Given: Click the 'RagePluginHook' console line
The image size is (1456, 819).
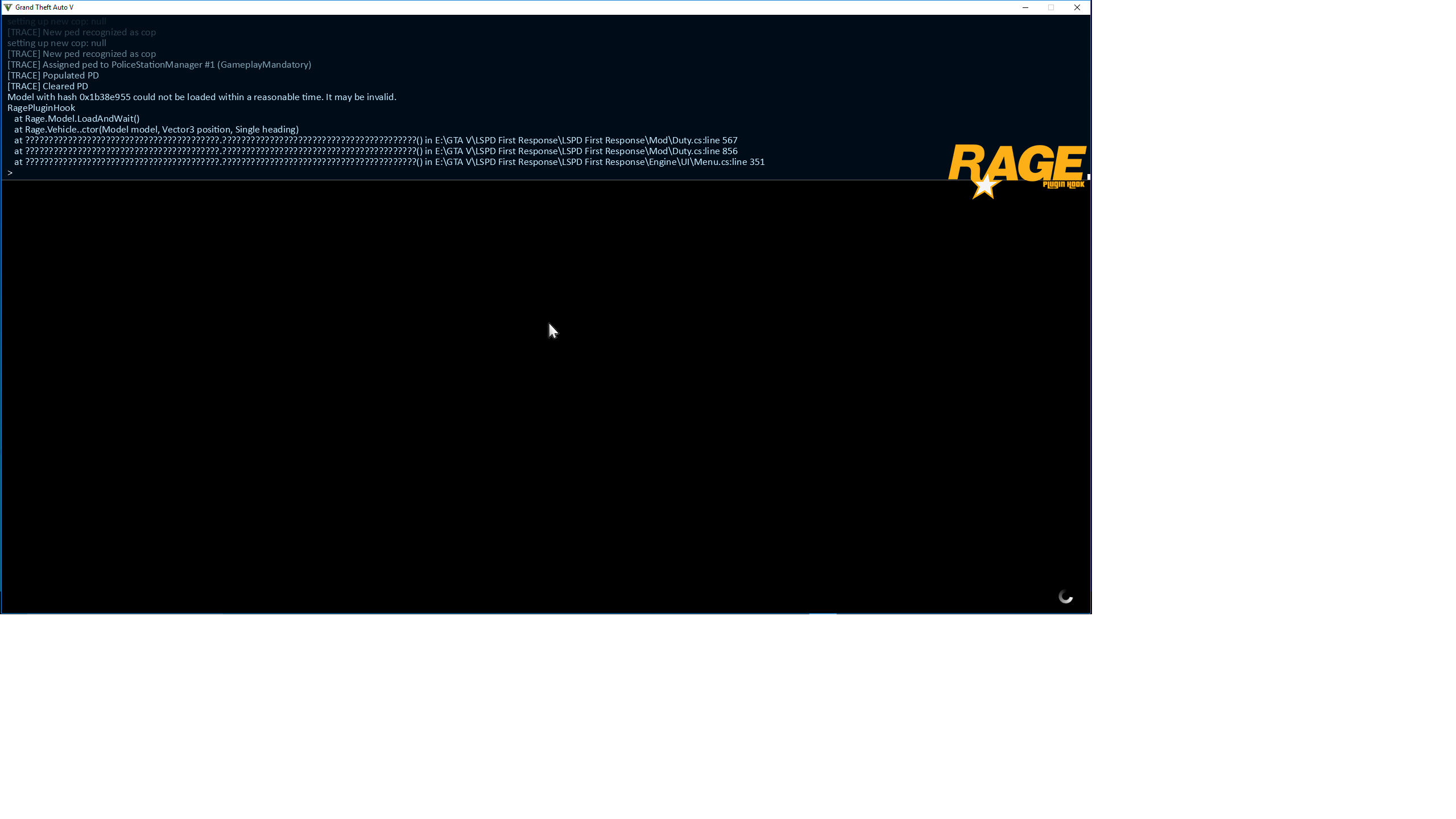Looking at the screenshot, I should point(41,108).
